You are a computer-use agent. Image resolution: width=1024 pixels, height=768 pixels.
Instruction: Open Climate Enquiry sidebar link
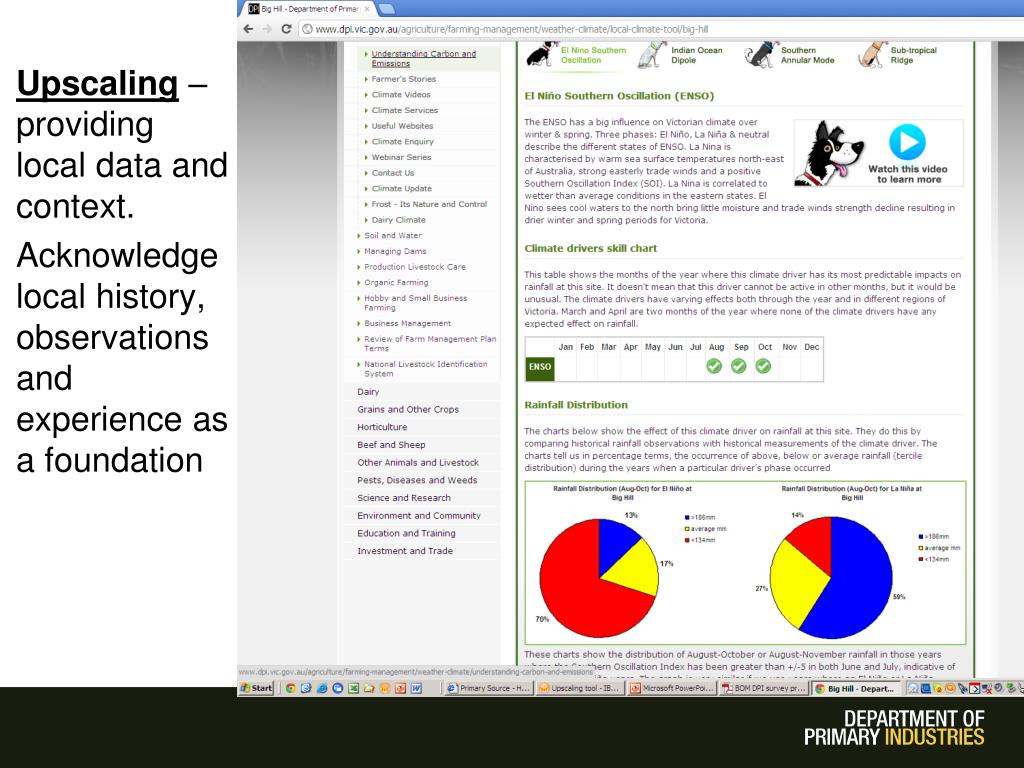(402, 142)
